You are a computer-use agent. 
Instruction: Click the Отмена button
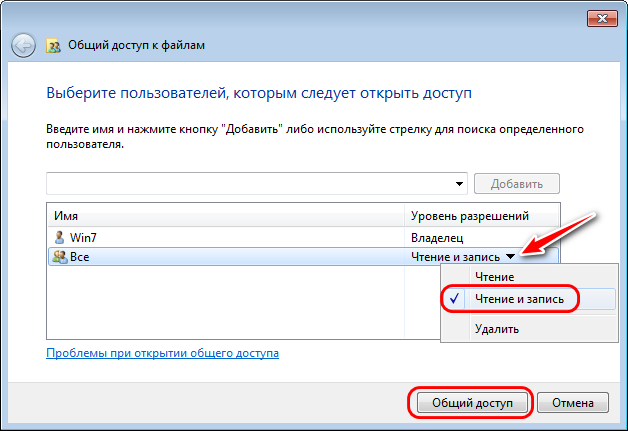(573, 403)
